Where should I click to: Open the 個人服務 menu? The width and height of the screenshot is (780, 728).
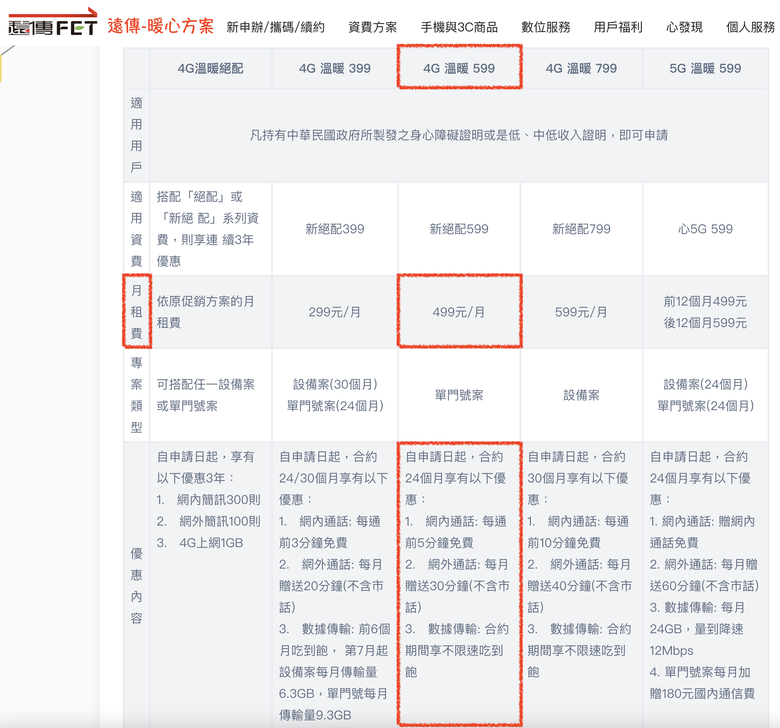click(750, 27)
